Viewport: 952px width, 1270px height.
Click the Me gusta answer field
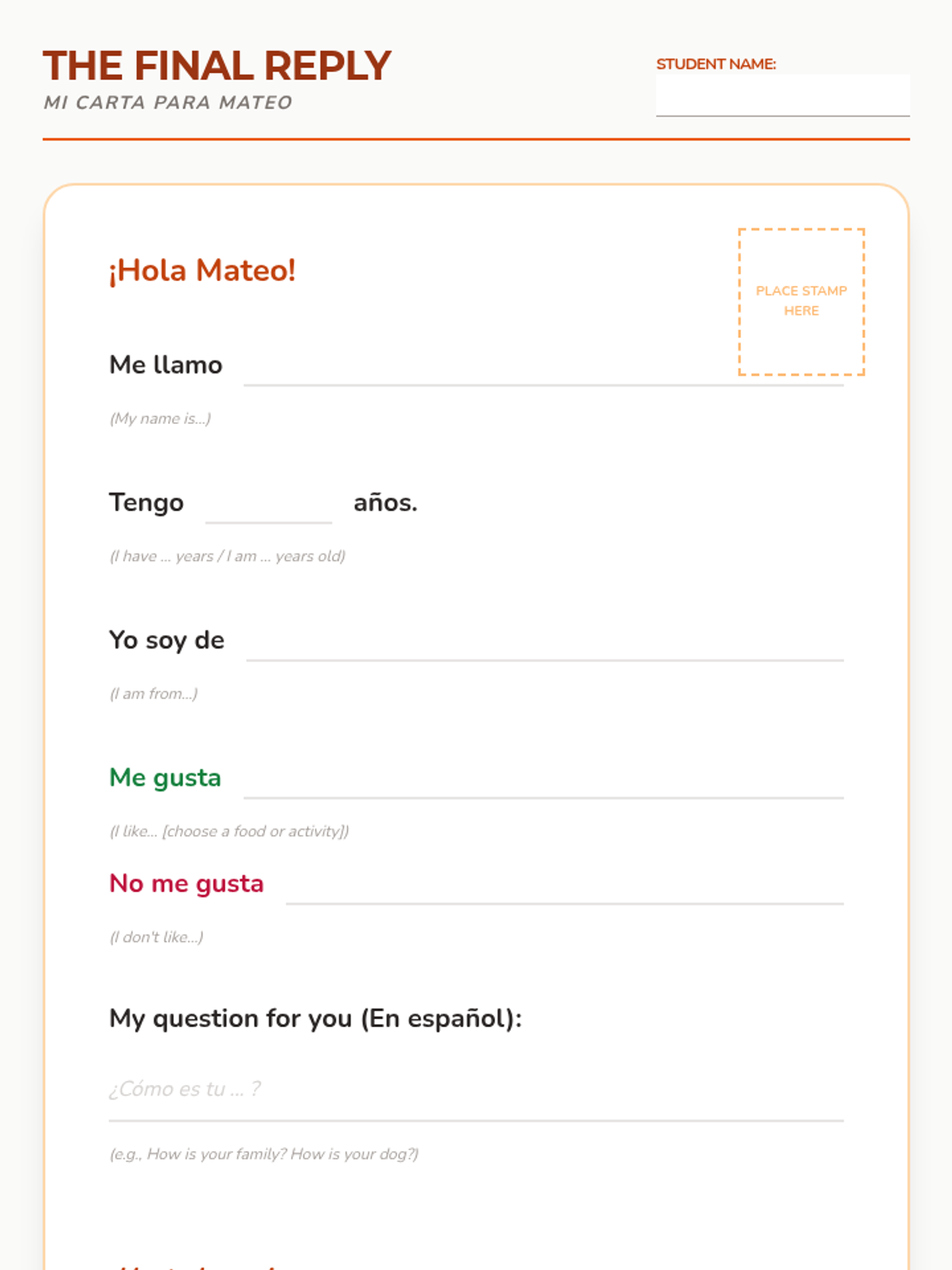pos(543,778)
